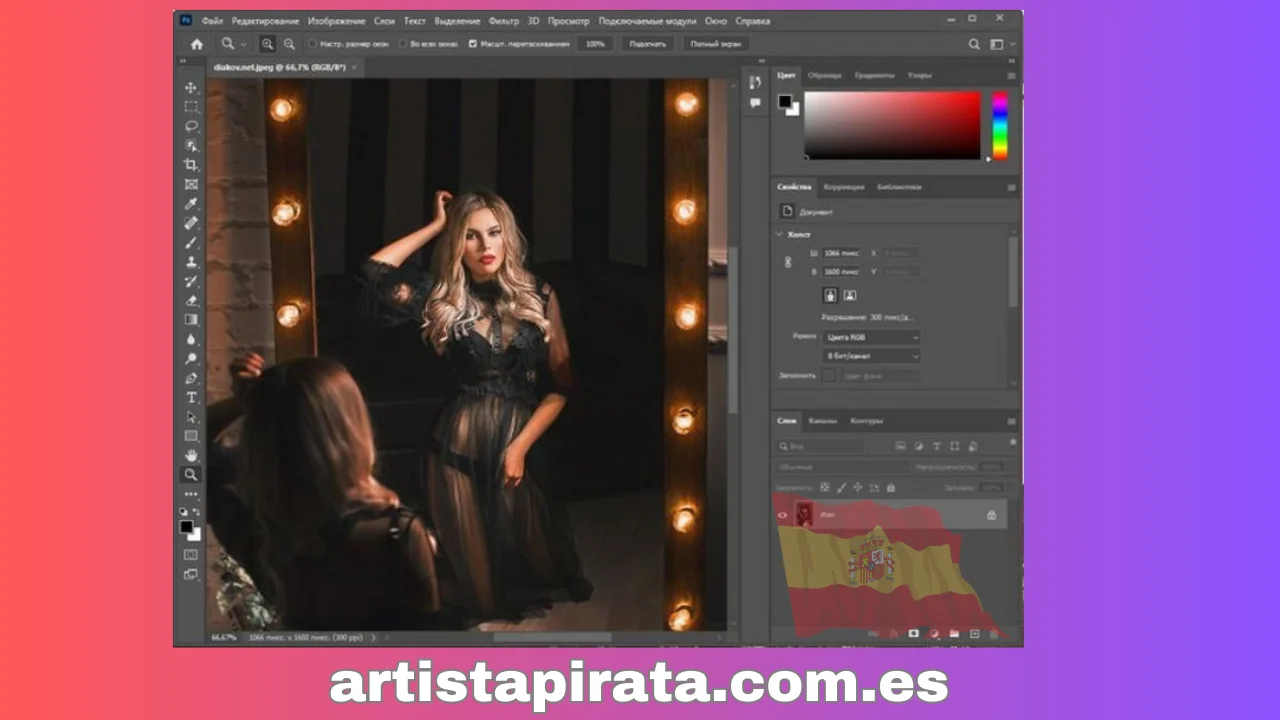
Task: Hide the Фон layer via eye icon
Action: click(x=783, y=515)
